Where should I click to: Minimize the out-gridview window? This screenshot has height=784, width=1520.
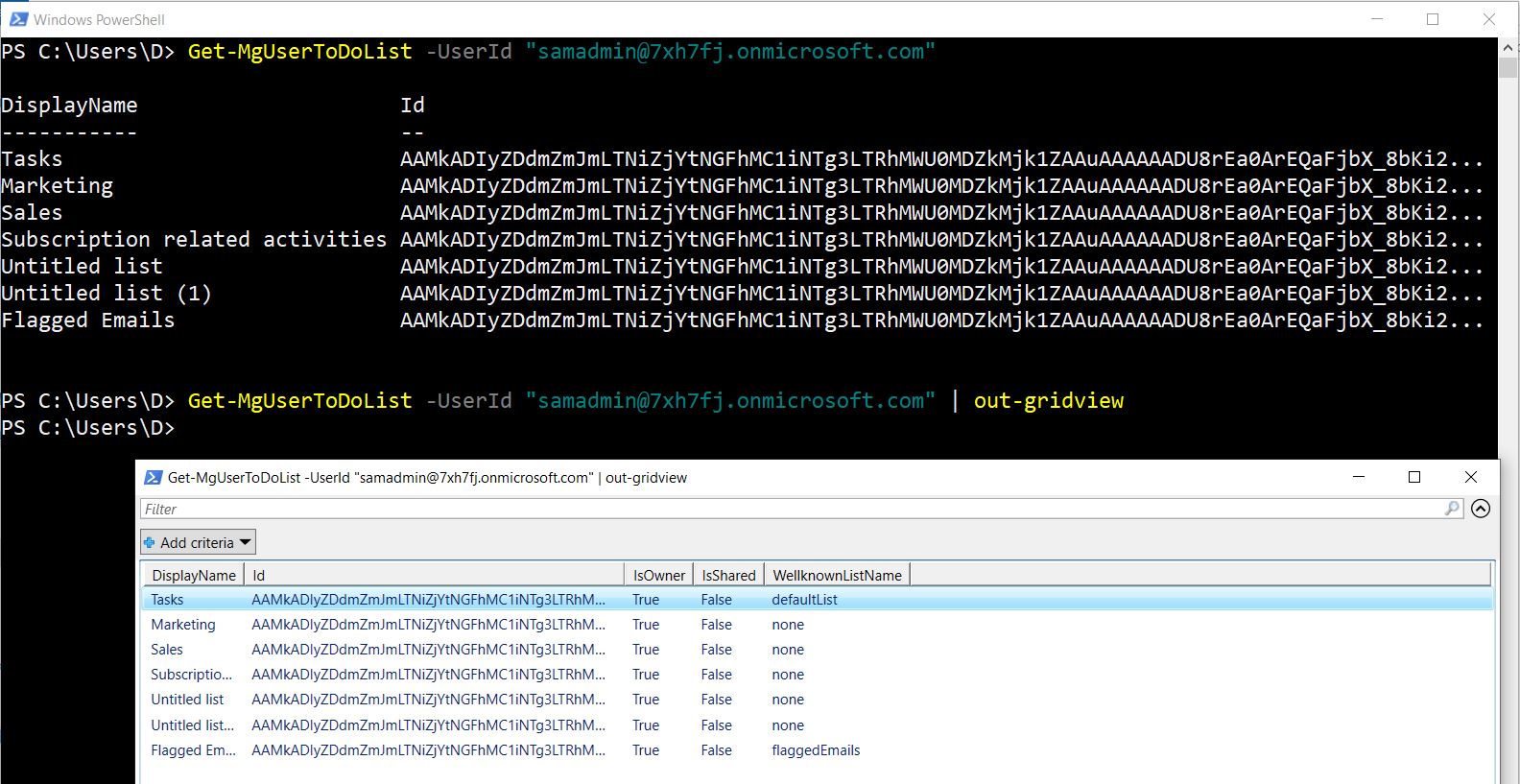point(1359,477)
